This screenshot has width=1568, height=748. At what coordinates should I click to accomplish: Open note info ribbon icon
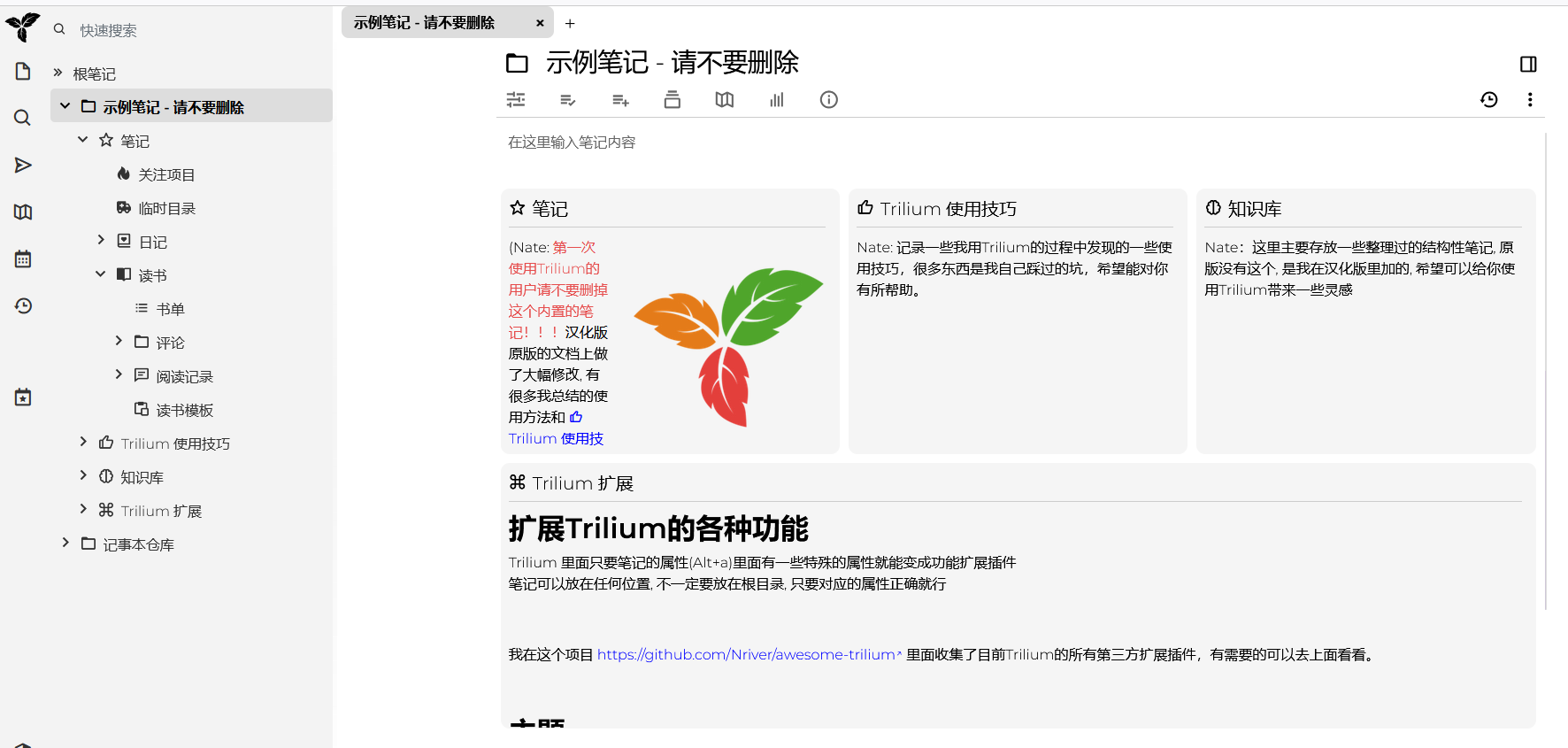(x=829, y=100)
